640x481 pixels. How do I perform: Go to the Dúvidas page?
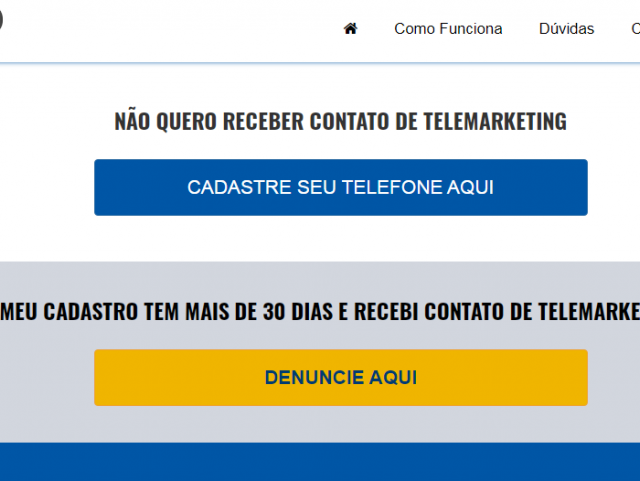tap(566, 29)
